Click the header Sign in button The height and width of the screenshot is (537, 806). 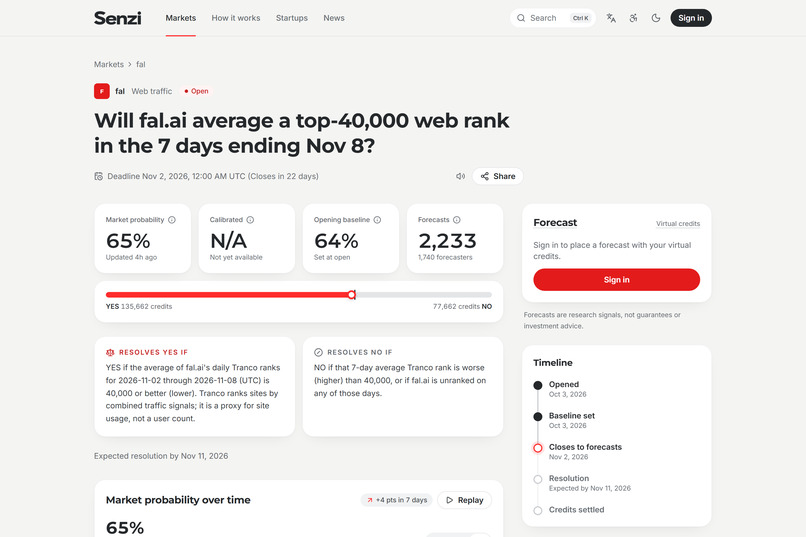[x=691, y=18]
